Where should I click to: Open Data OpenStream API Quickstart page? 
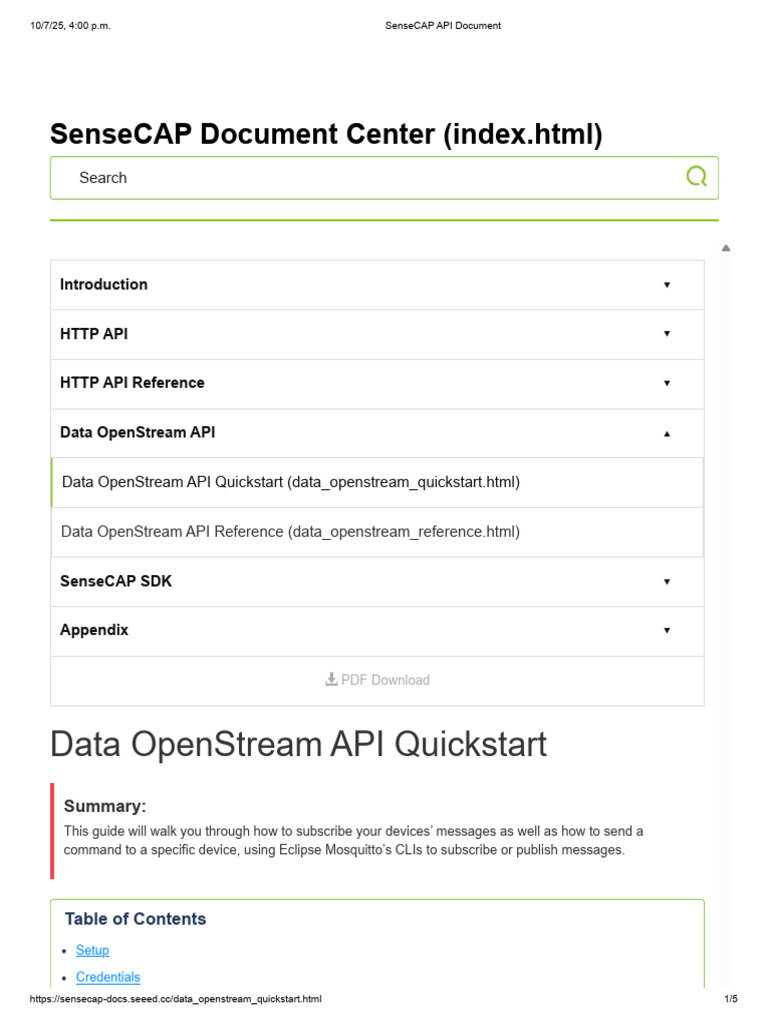[291, 482]
